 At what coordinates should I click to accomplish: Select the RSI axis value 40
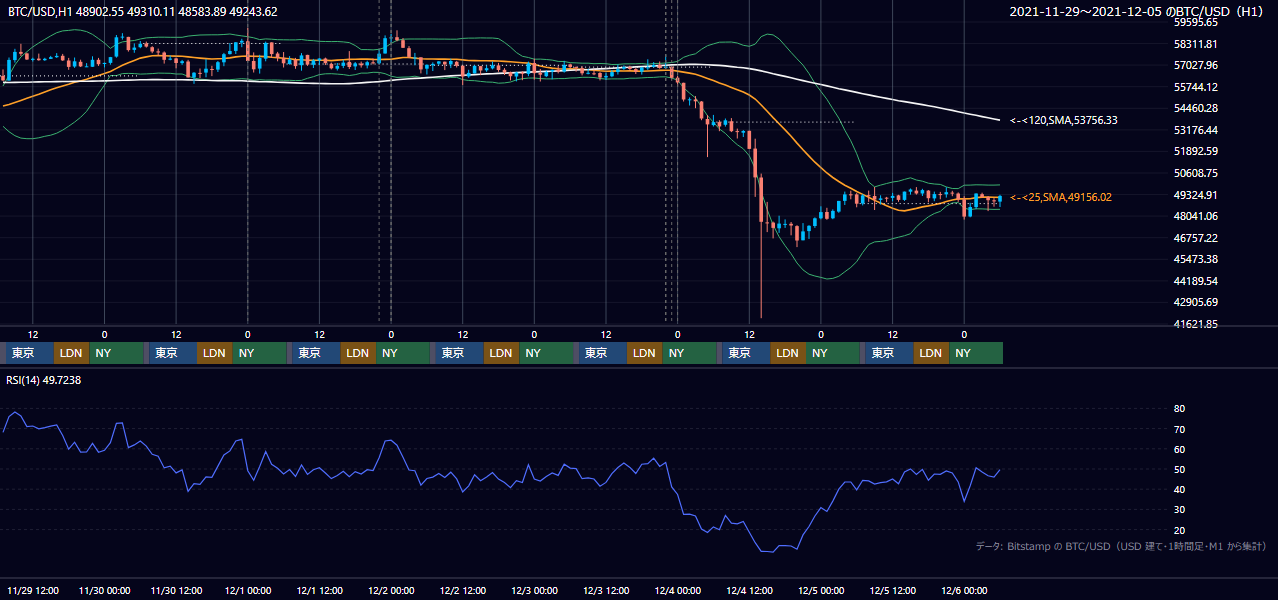point(1179,489)
